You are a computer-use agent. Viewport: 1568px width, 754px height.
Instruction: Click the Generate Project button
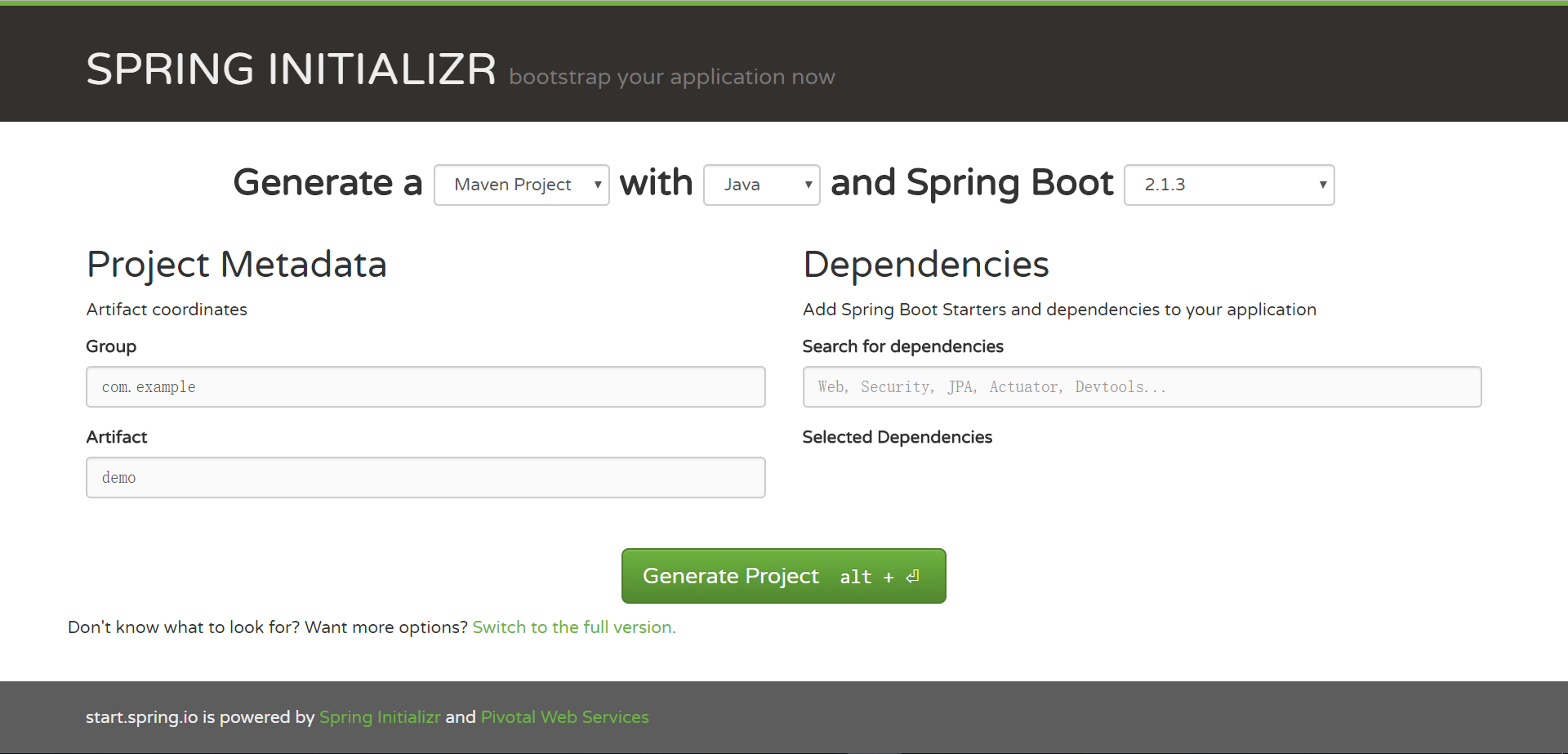pyautogui.click(x=784, y=576)
